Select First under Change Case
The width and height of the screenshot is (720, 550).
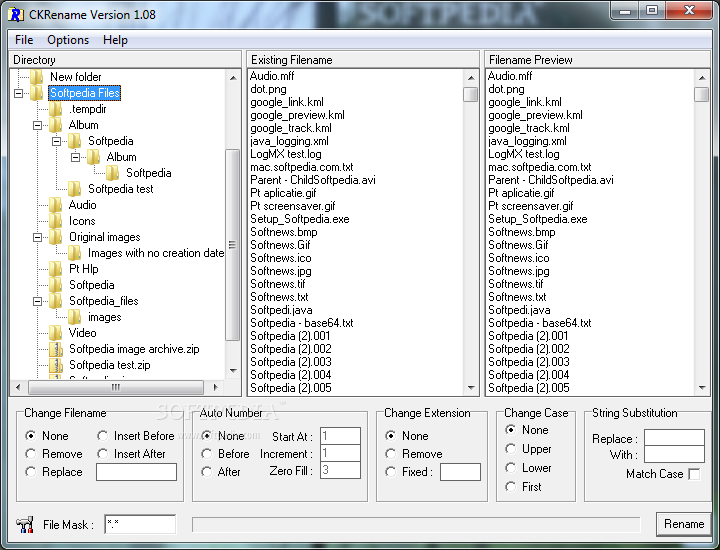(x=510, y=486)
